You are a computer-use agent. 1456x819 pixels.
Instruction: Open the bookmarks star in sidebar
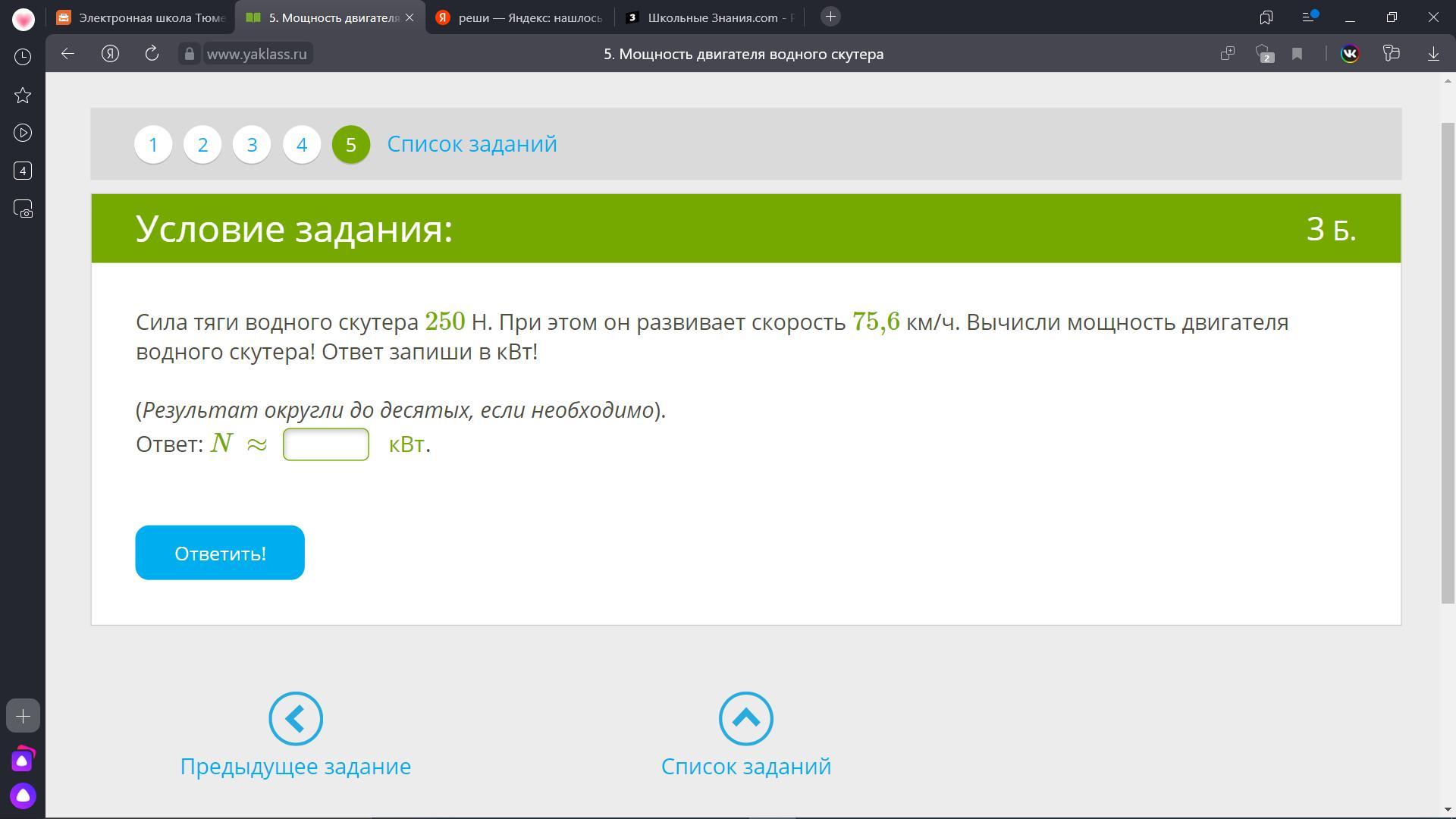coord(23,95)
